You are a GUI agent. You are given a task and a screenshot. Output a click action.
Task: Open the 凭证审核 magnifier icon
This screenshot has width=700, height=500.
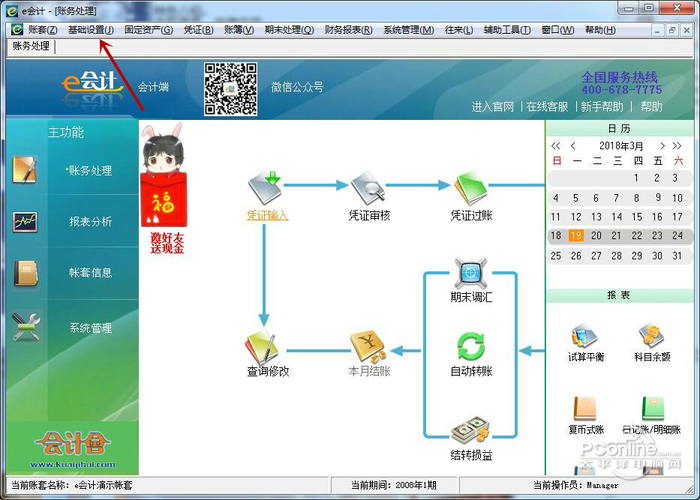click(368, 188)
